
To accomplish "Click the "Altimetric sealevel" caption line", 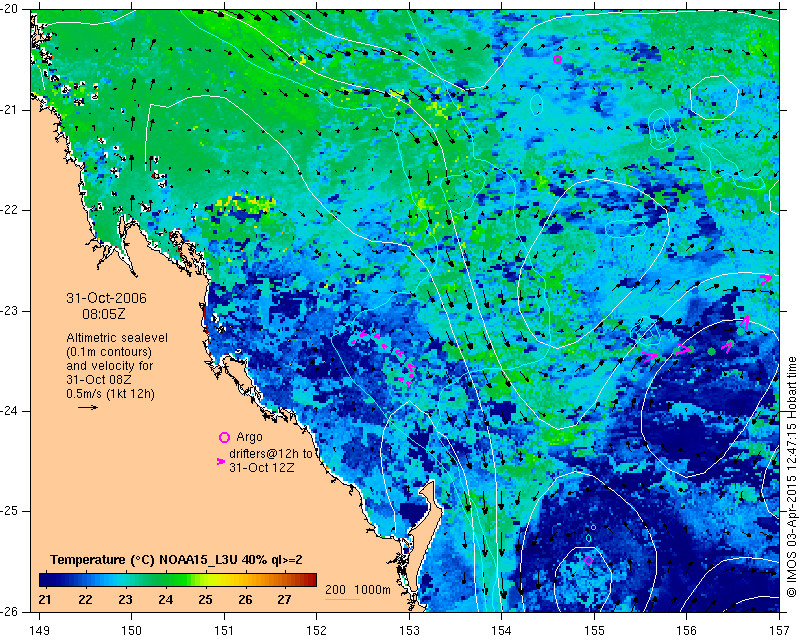I will click(117, 338).
